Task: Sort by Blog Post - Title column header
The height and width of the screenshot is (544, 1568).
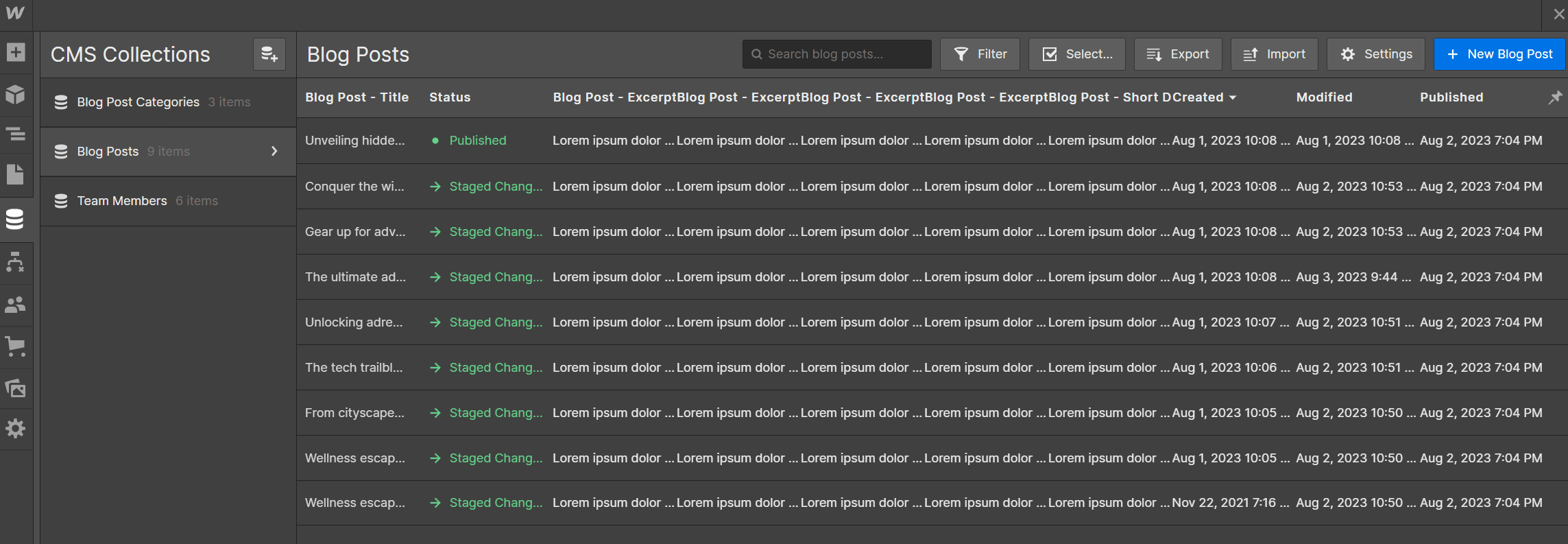Action: [x=357, y=97]
